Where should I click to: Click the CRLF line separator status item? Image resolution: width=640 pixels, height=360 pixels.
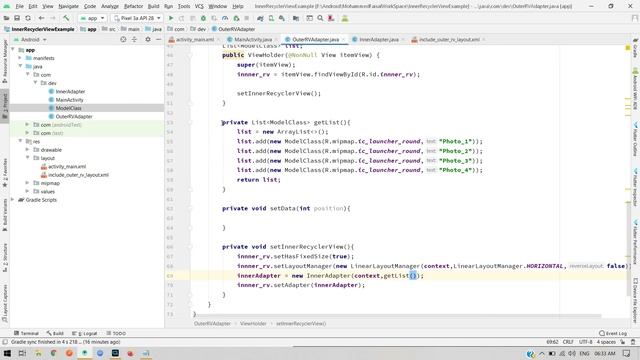568,342
